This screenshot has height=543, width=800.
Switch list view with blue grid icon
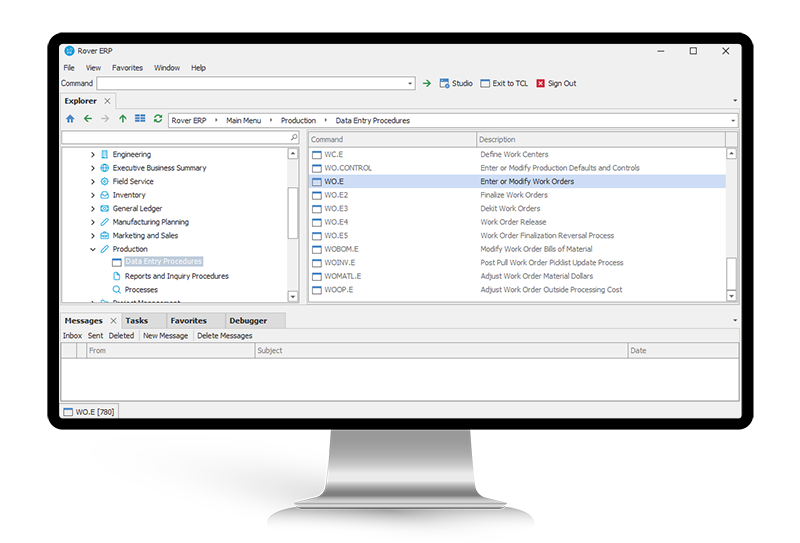[140, 118]
